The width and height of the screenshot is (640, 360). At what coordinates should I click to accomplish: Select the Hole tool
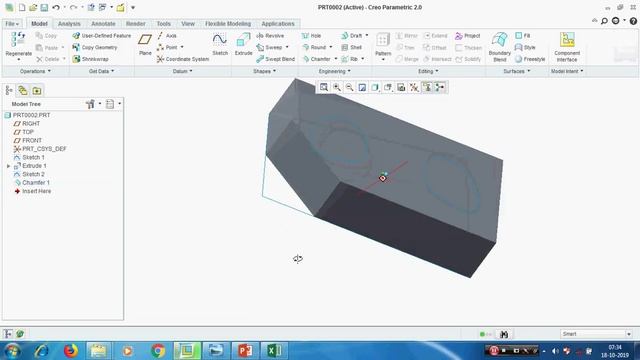(311, 36)
